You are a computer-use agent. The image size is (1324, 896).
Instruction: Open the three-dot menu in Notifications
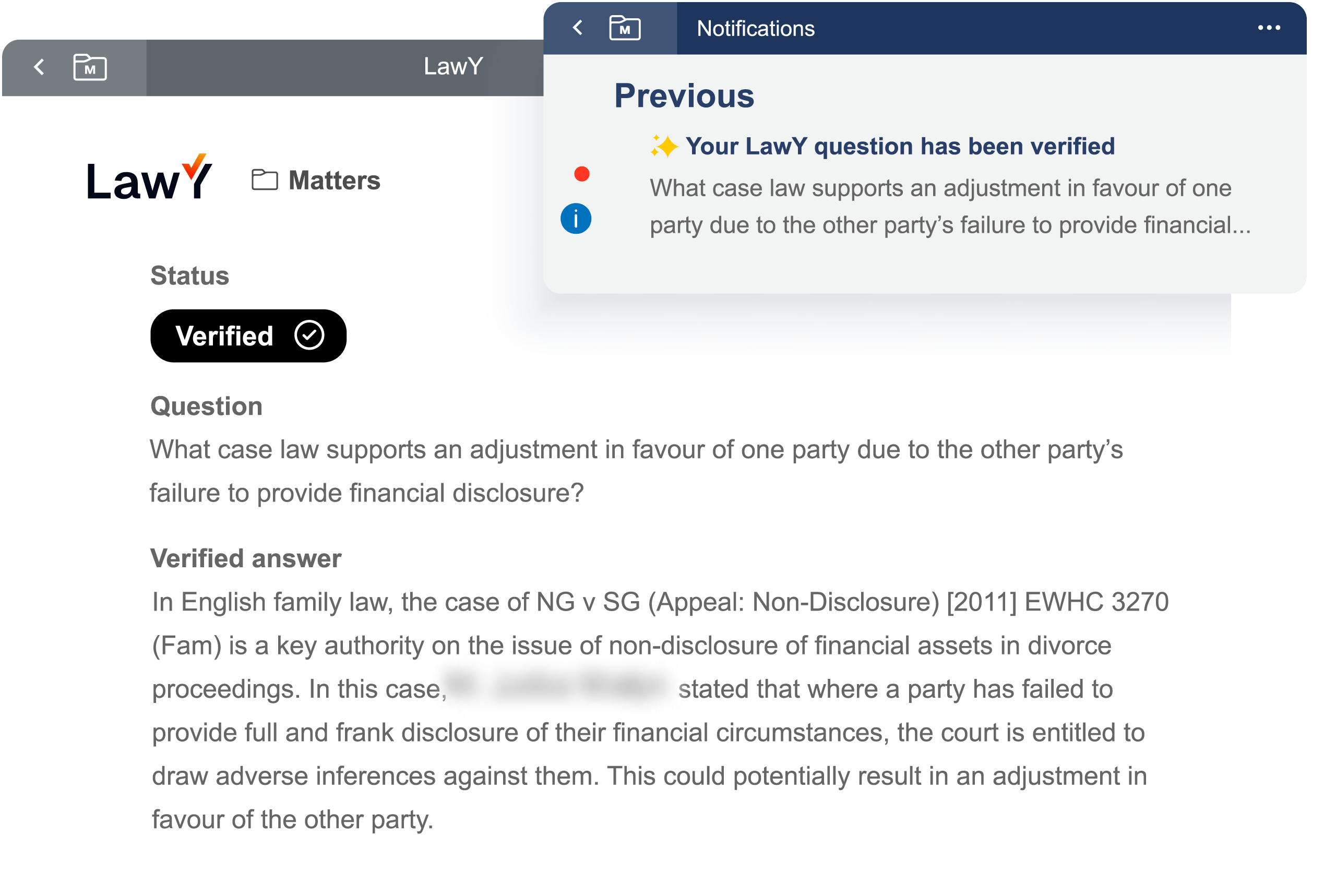pyautogui.click(x=1269, y=27)
